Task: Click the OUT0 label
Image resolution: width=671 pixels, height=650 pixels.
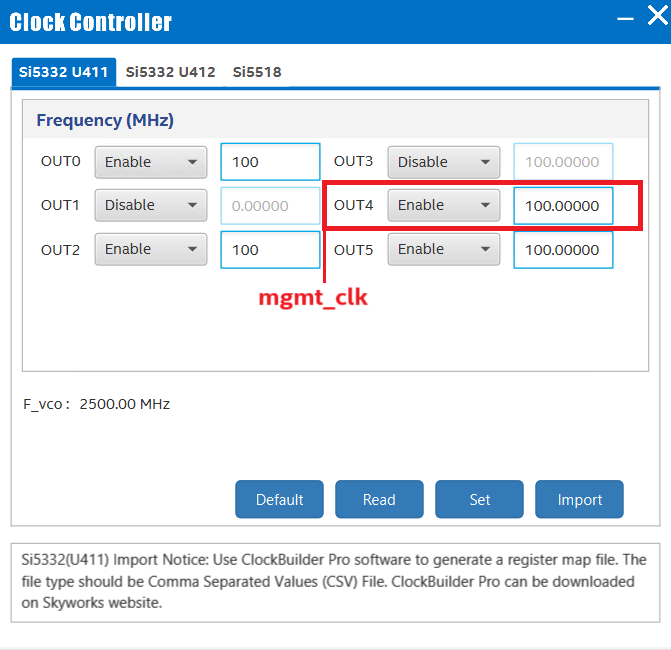Action: pos(60,161)
